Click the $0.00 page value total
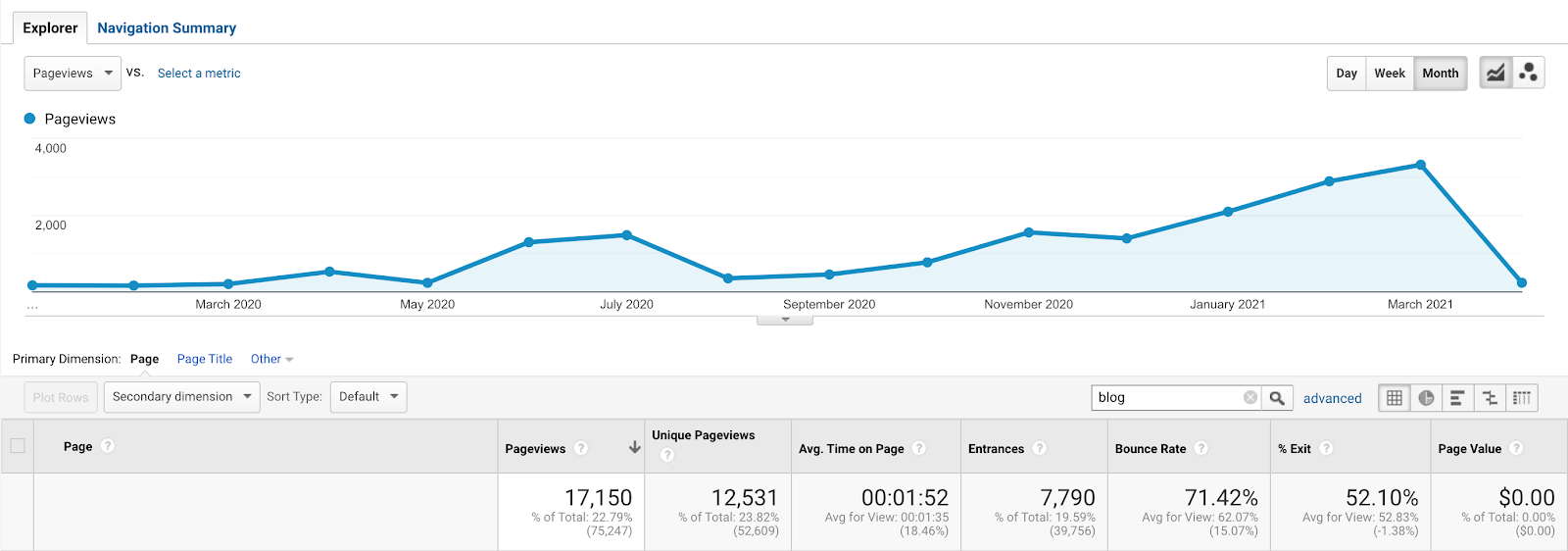Screen dimensions: 1568x551 pos(1527,498)
